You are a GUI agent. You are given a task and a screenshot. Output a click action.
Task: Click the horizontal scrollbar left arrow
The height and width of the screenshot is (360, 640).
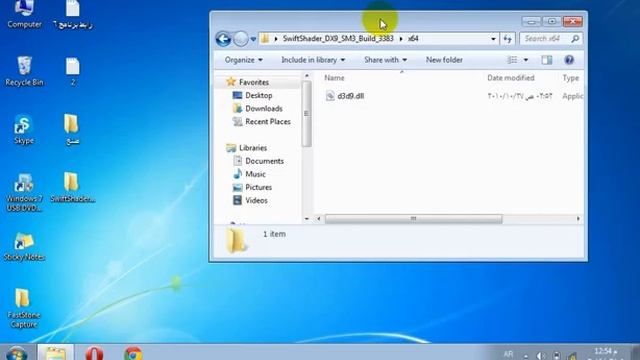(x=319, y=219)
